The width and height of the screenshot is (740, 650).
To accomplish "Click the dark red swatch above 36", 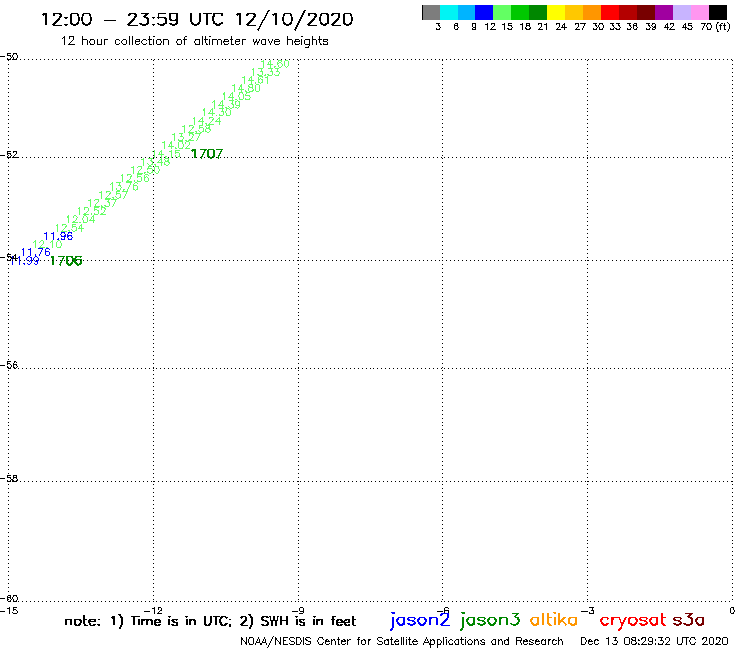I will coord(628,12).
